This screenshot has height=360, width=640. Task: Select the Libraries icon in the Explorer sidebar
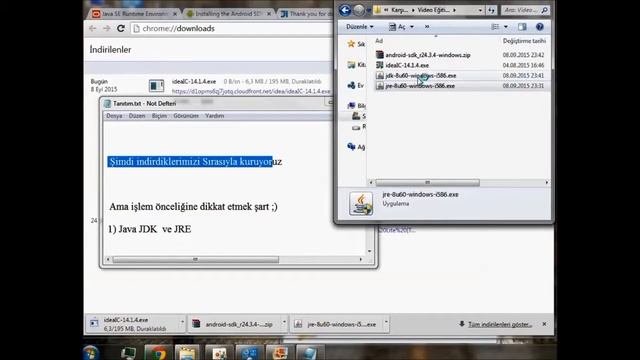(351, 64)
